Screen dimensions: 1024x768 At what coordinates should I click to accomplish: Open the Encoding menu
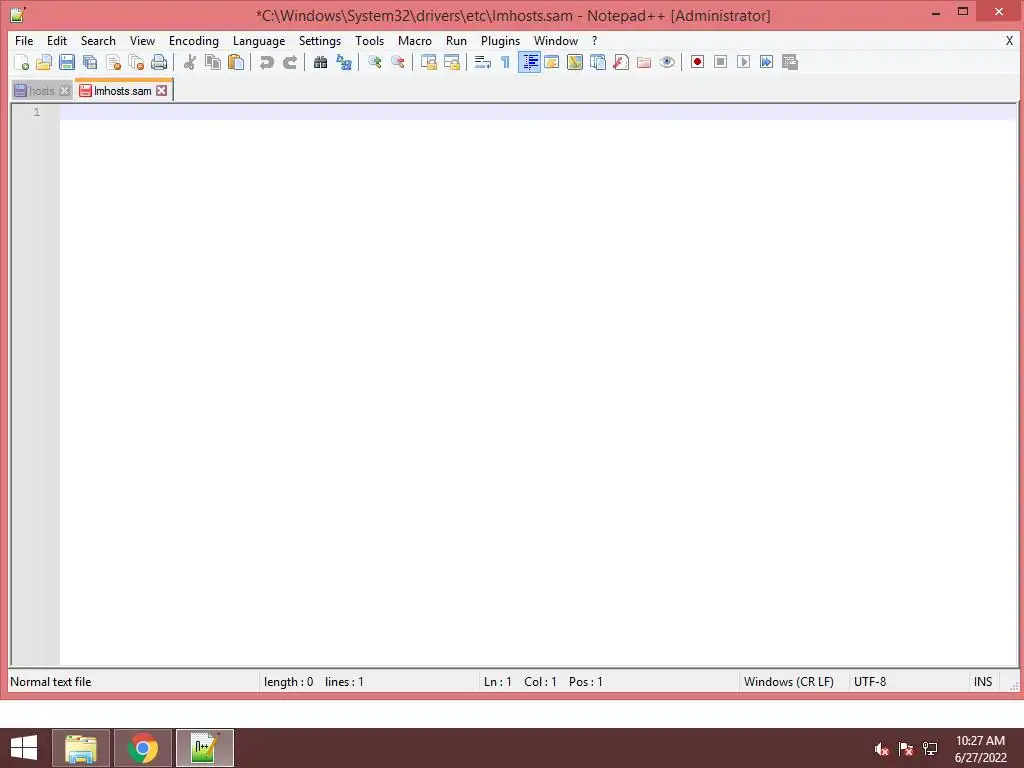pyautogui.click(x=194, y=40)
